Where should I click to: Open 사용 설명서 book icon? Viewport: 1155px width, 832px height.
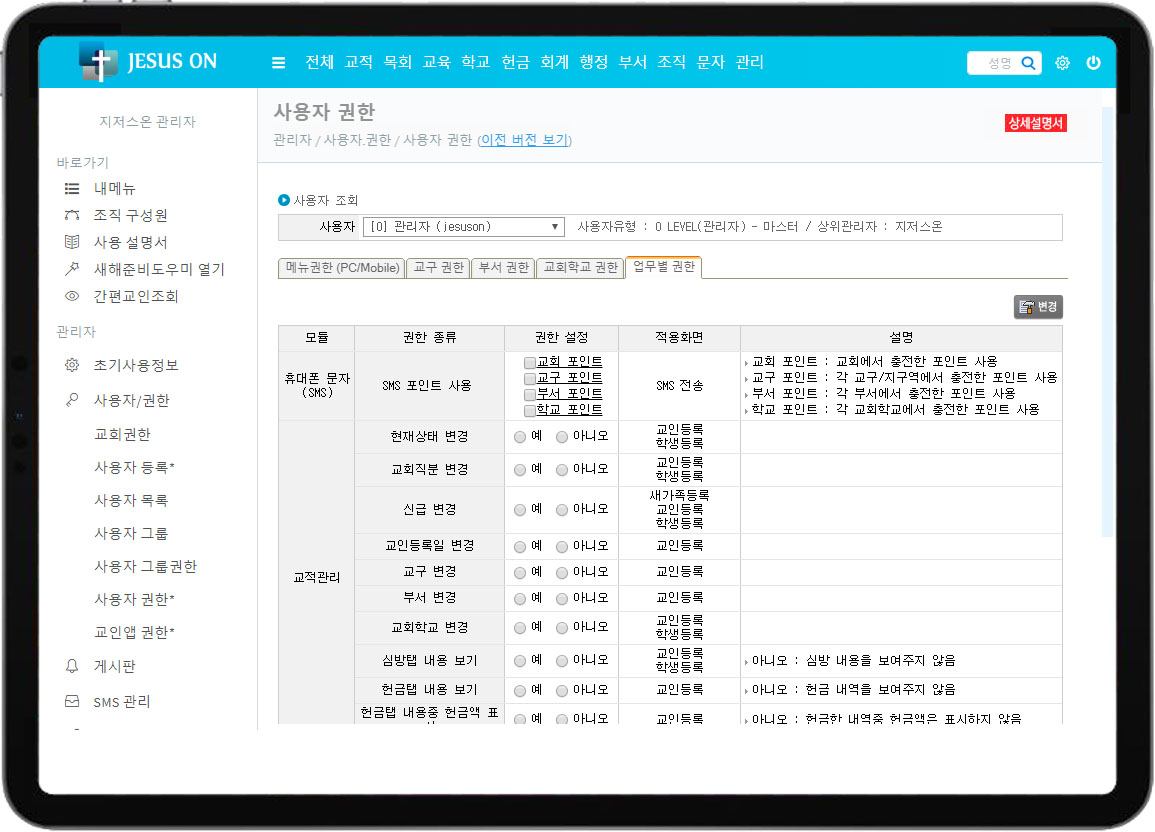[72, 242]
